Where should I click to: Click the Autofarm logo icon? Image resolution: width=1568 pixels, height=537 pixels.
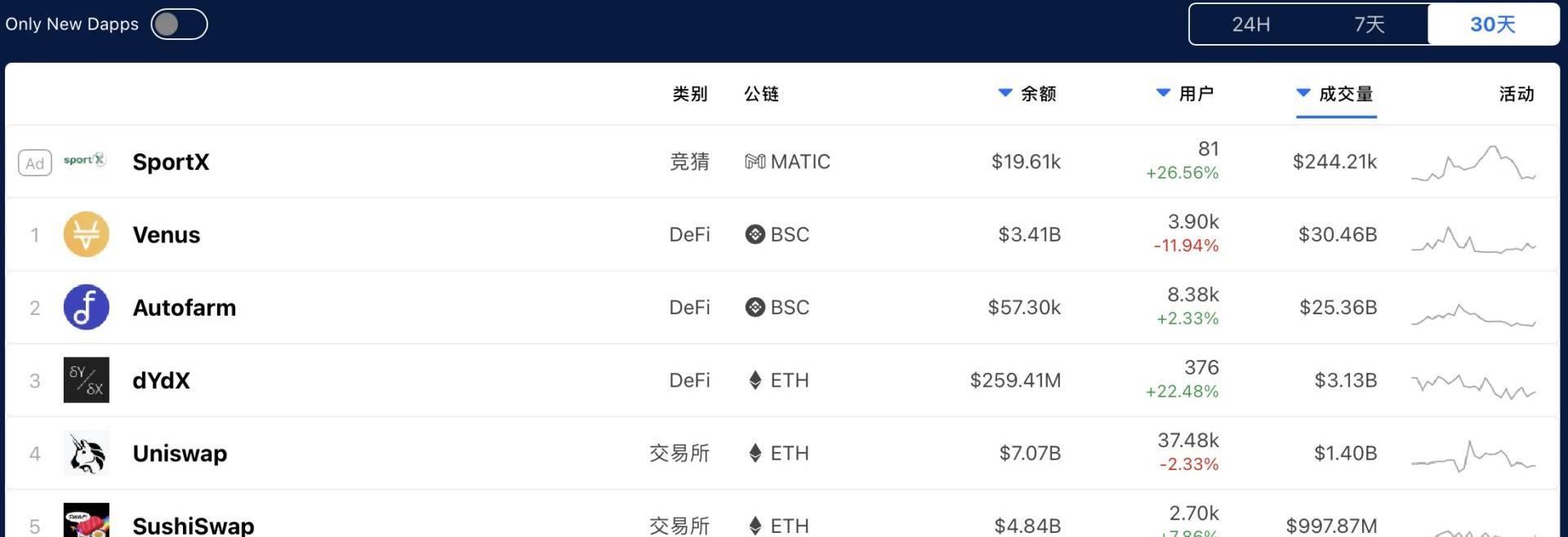(87, 307)
